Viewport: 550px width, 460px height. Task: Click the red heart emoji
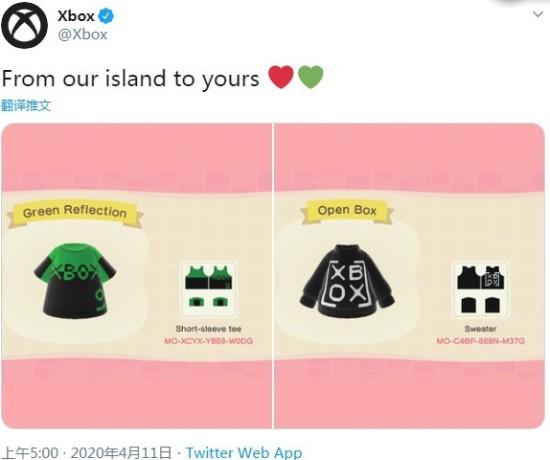281,77
